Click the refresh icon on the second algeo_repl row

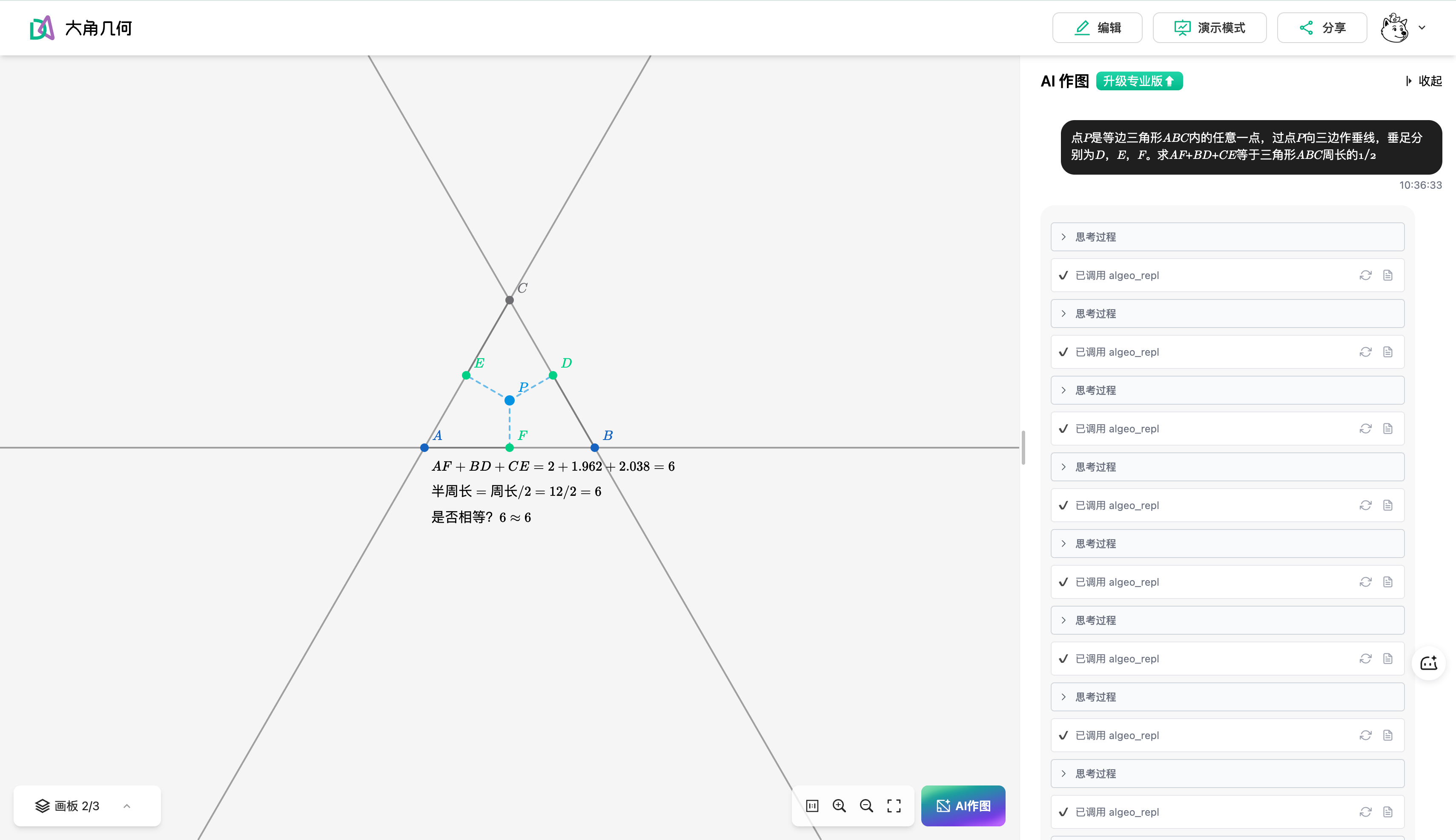point(1365,352)
